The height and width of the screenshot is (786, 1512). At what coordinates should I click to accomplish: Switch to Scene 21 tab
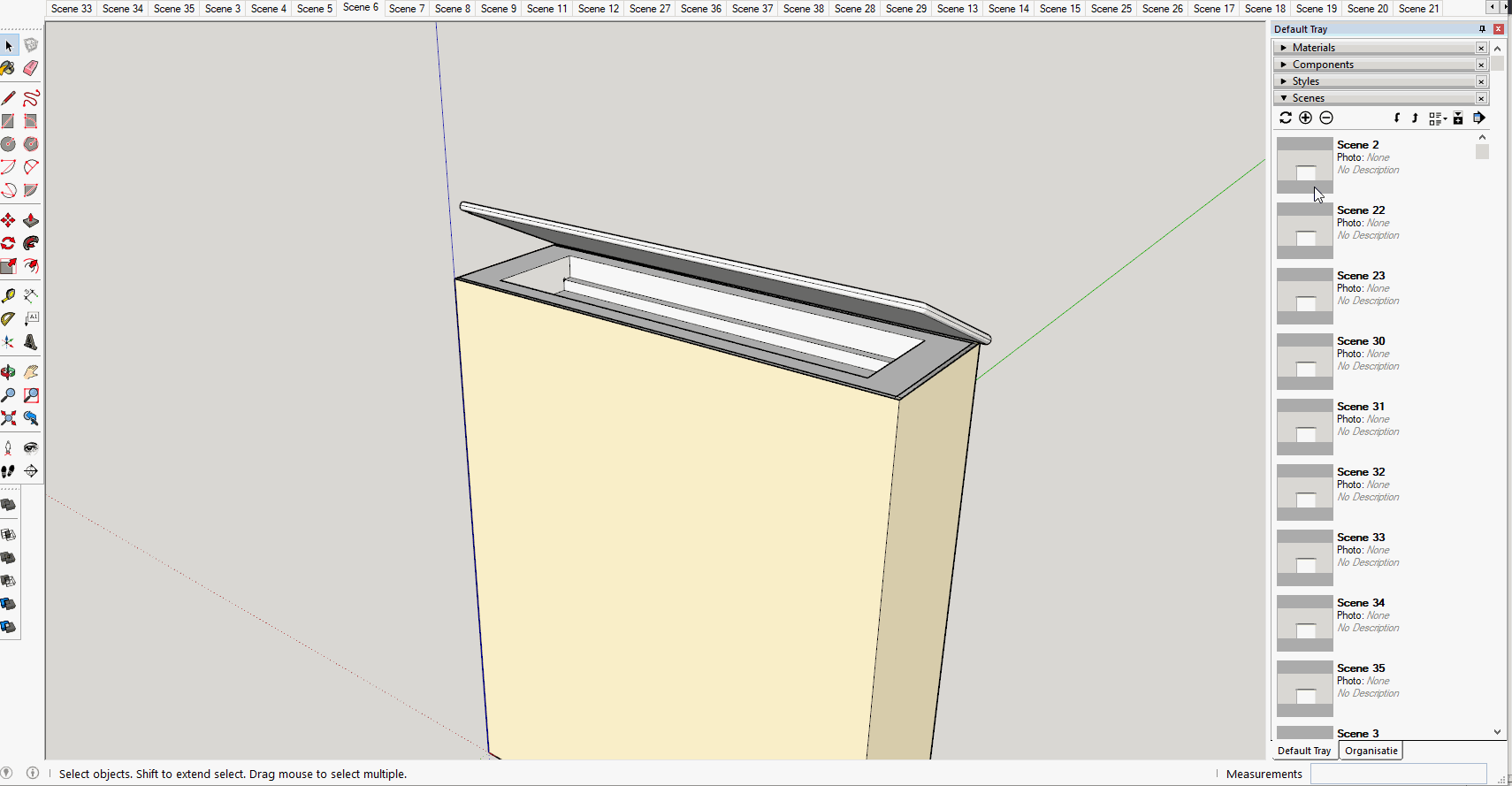tap(1419, 8)
